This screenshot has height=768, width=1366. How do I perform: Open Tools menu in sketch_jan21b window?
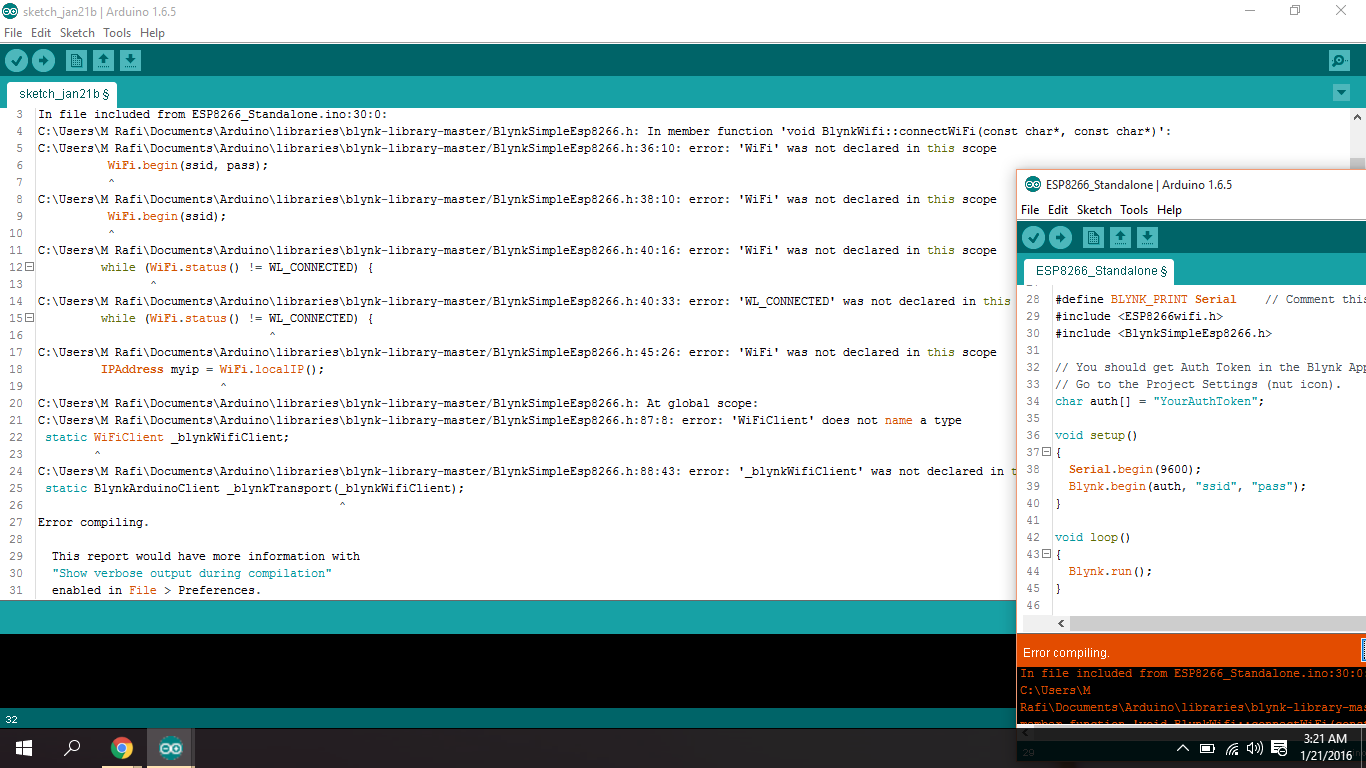pos(117,33)
